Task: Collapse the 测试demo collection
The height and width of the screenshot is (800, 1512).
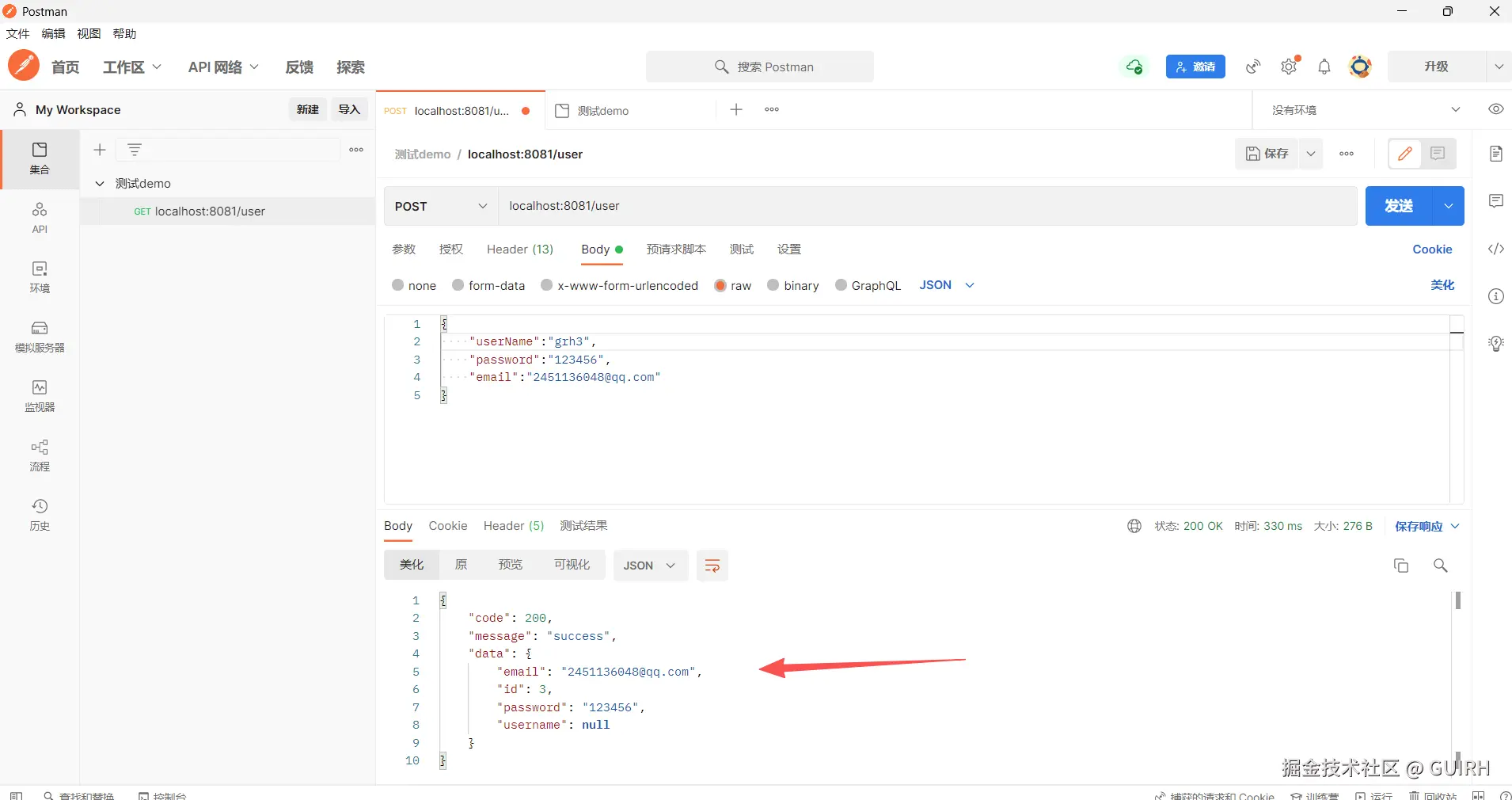Action: point(100,184)
